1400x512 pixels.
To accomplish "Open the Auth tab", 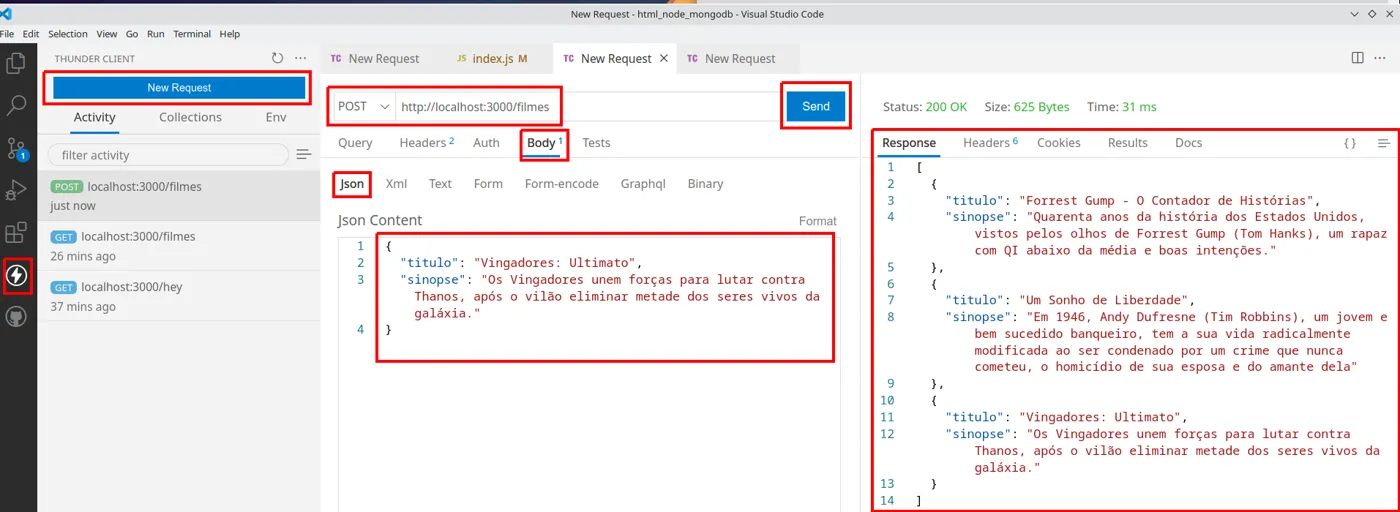I will (486, 143).
